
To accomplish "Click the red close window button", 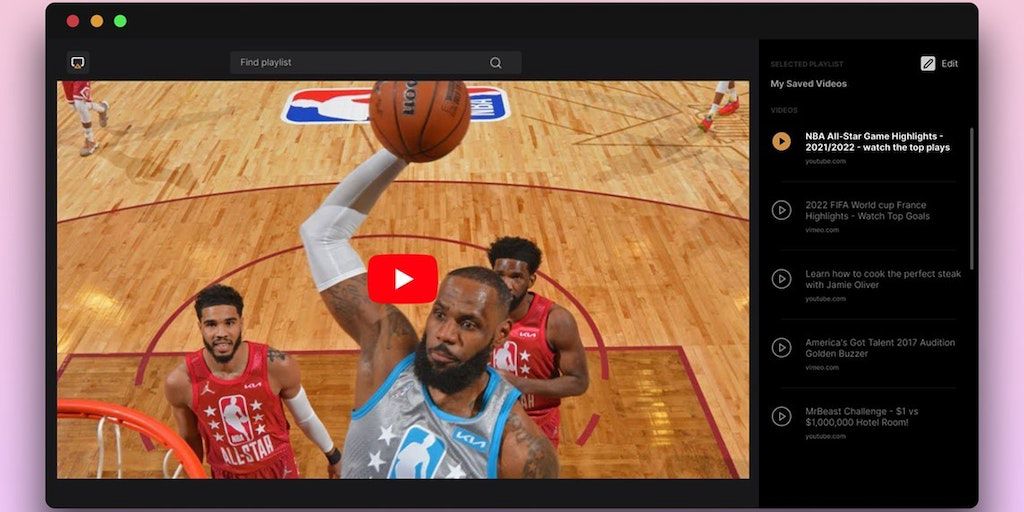I will (x=72, y=21).
